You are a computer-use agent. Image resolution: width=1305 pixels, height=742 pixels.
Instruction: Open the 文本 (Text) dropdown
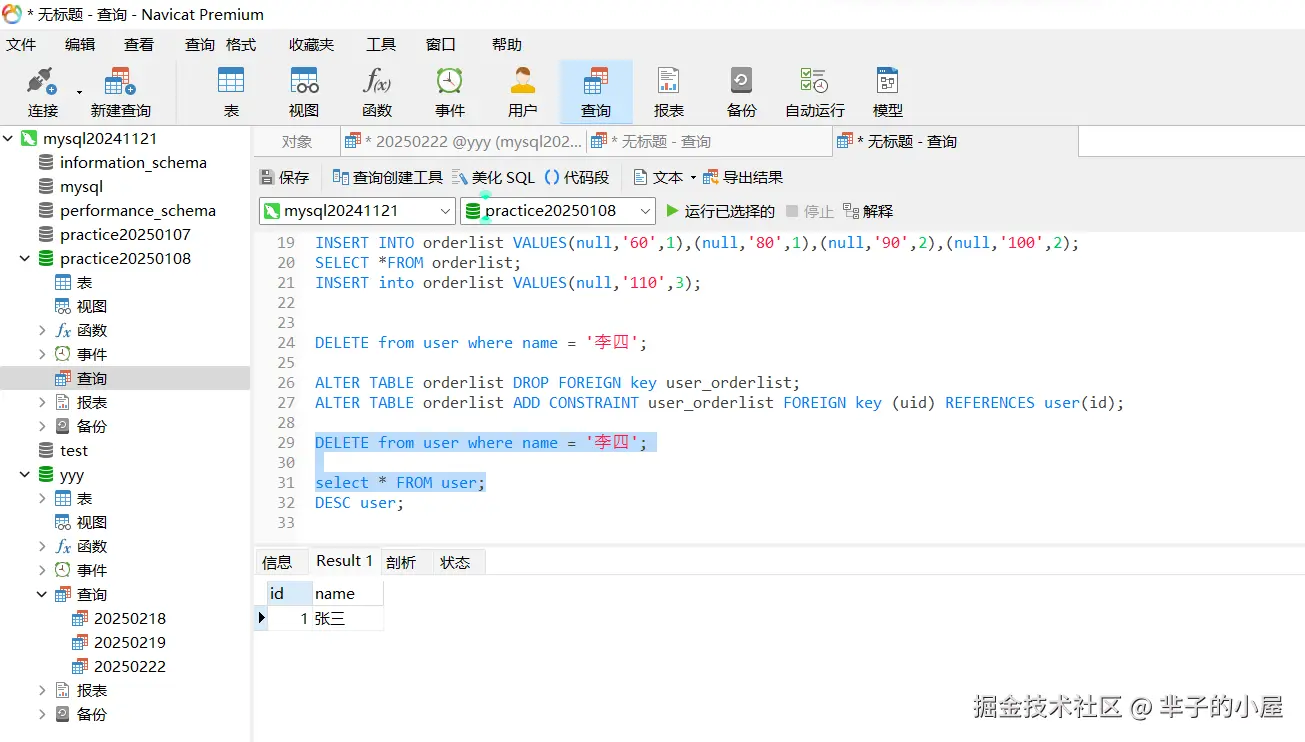point(665,177)
